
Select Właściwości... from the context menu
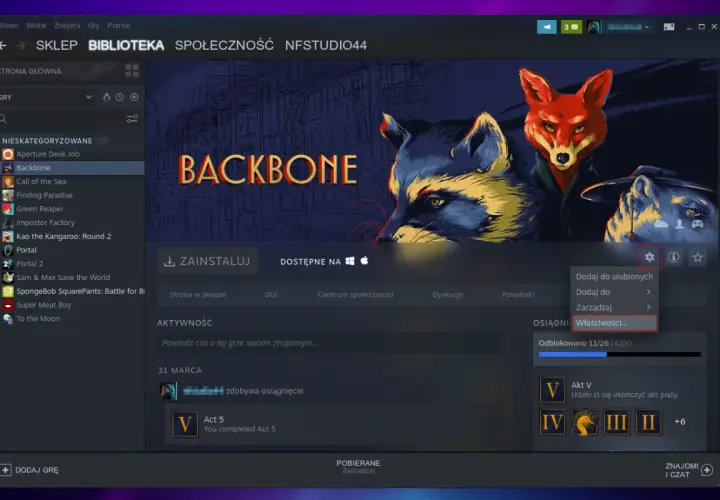(x=614, y=323)
